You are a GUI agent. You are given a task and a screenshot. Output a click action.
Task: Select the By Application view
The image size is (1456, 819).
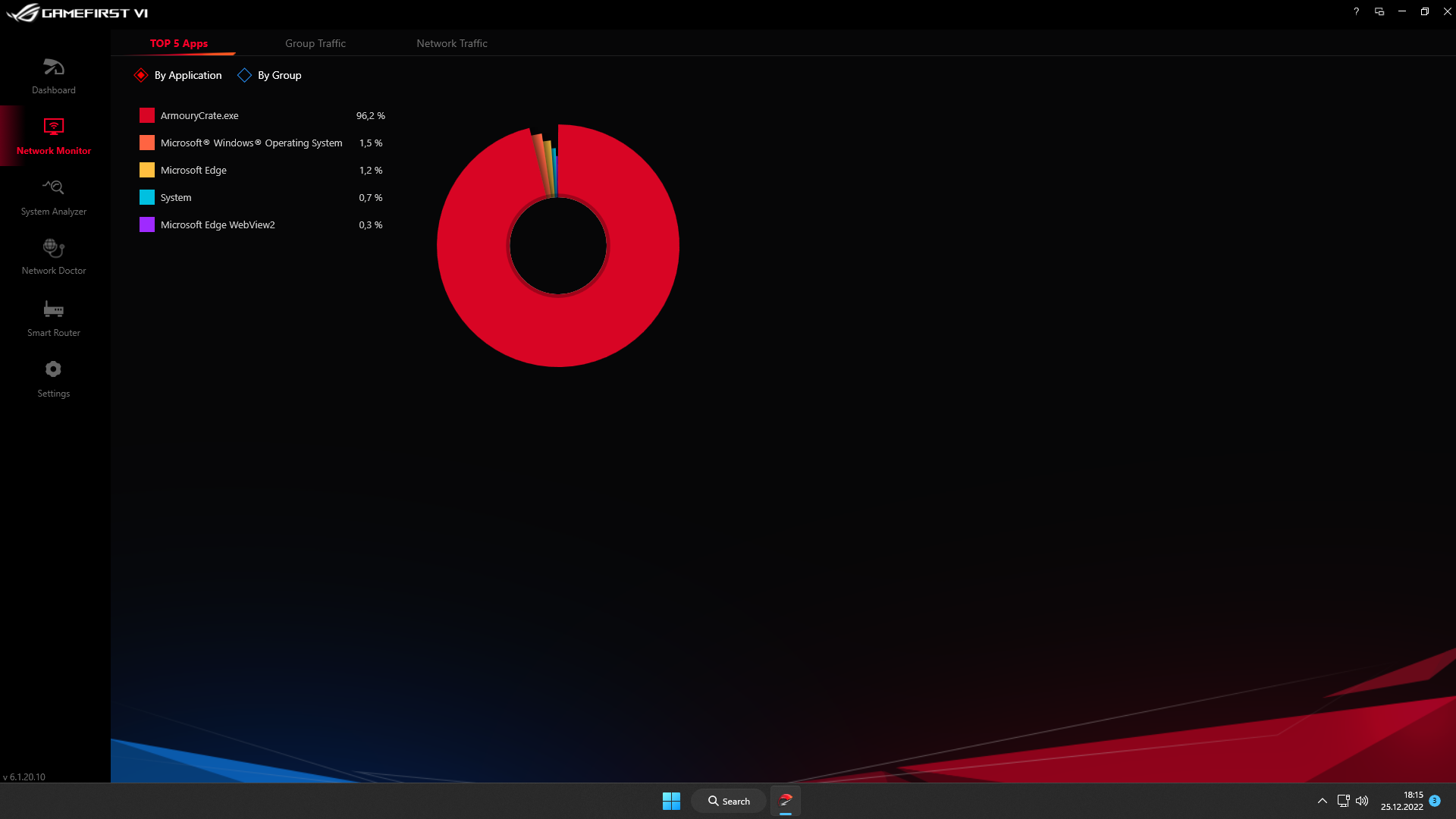pos(177,75)
